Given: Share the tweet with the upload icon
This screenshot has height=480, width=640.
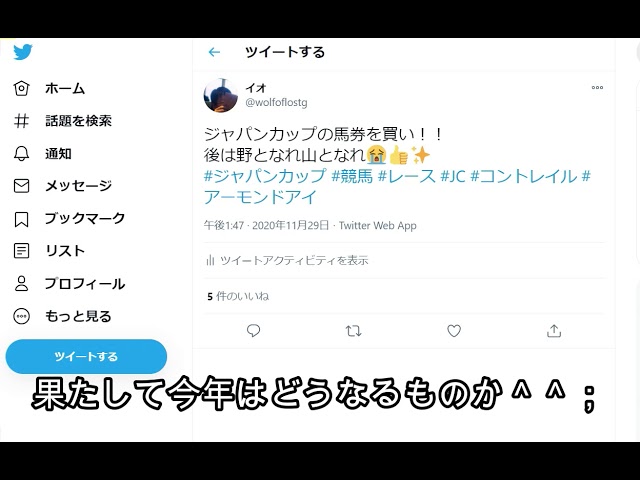Looking at the screenshot, I should (x=554, y=331).
